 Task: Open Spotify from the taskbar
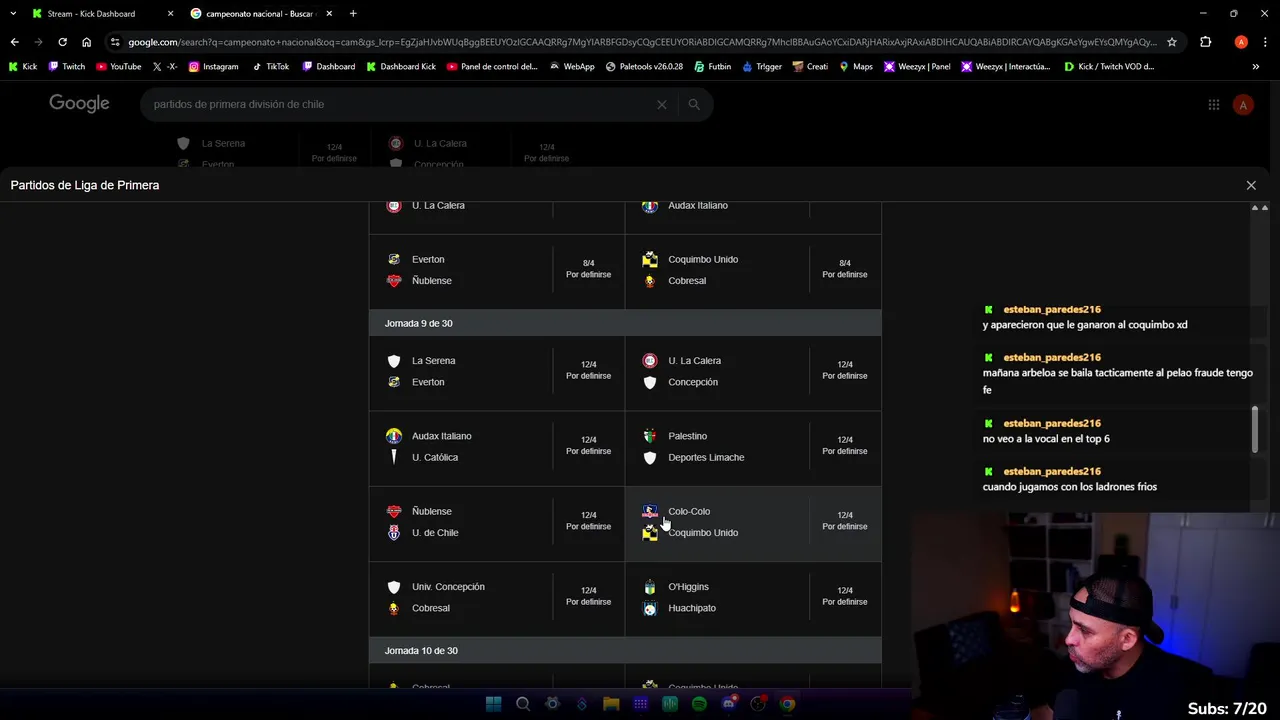coord(699,704)
